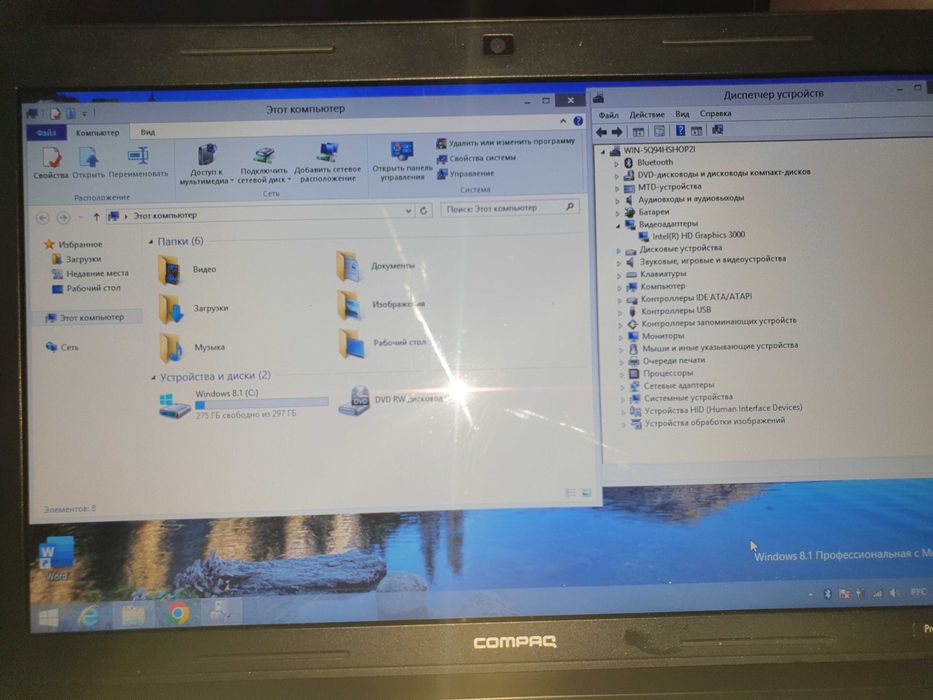Open the Файл tab in Explorer
This screenshot has height=700, width=933.
(46, 132)
